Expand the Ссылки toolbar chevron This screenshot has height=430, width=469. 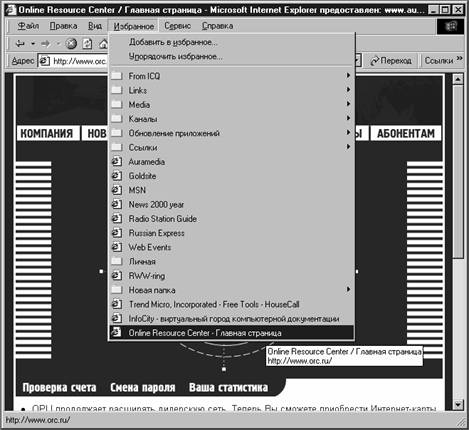click(x=460, y=59)
